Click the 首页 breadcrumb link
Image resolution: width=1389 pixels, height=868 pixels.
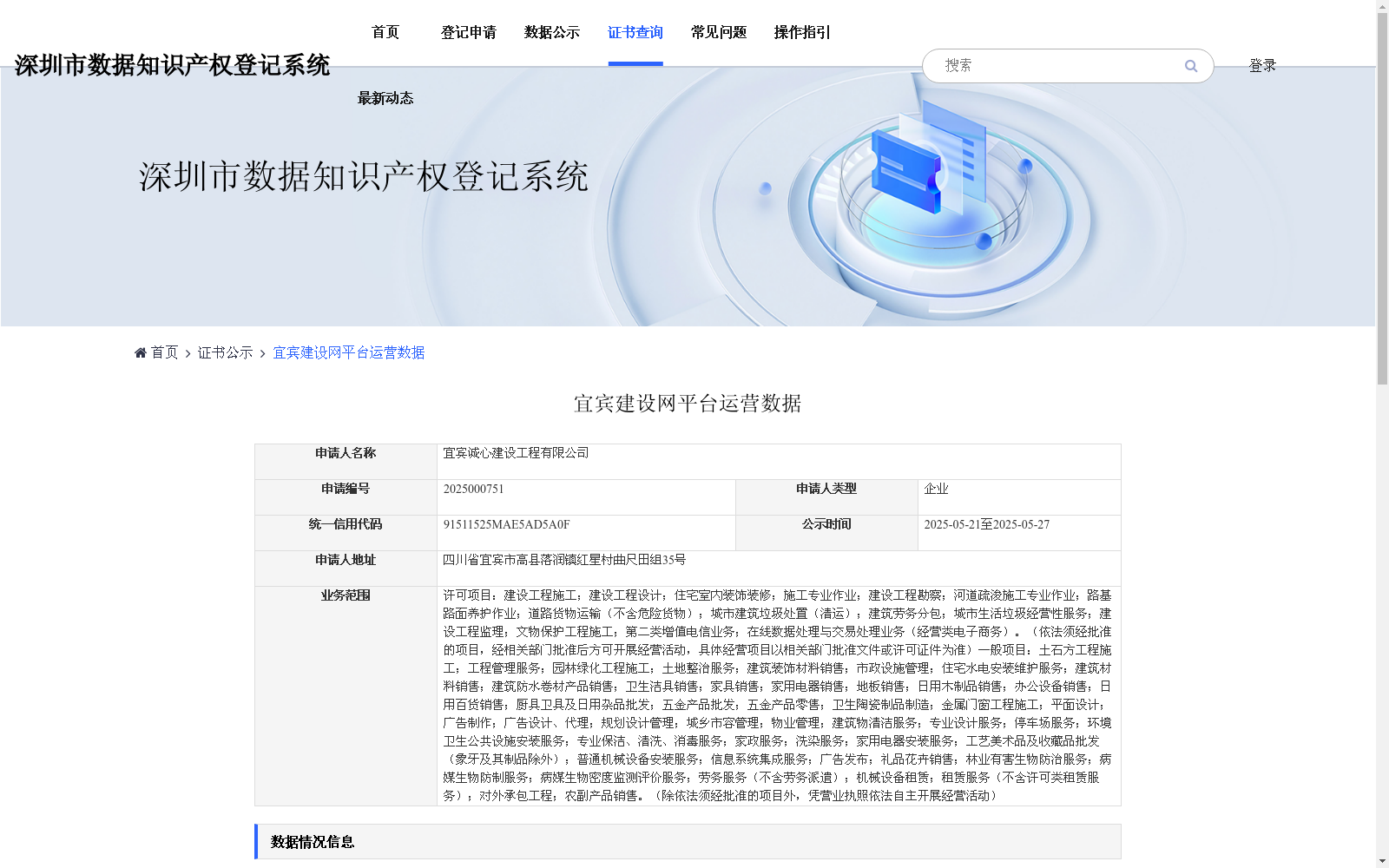click(x=164, y=352)
